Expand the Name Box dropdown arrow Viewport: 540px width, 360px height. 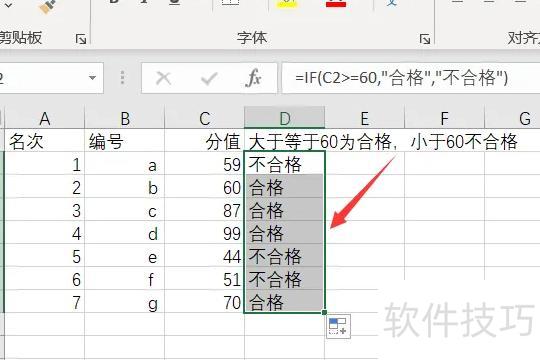[92, 78]
